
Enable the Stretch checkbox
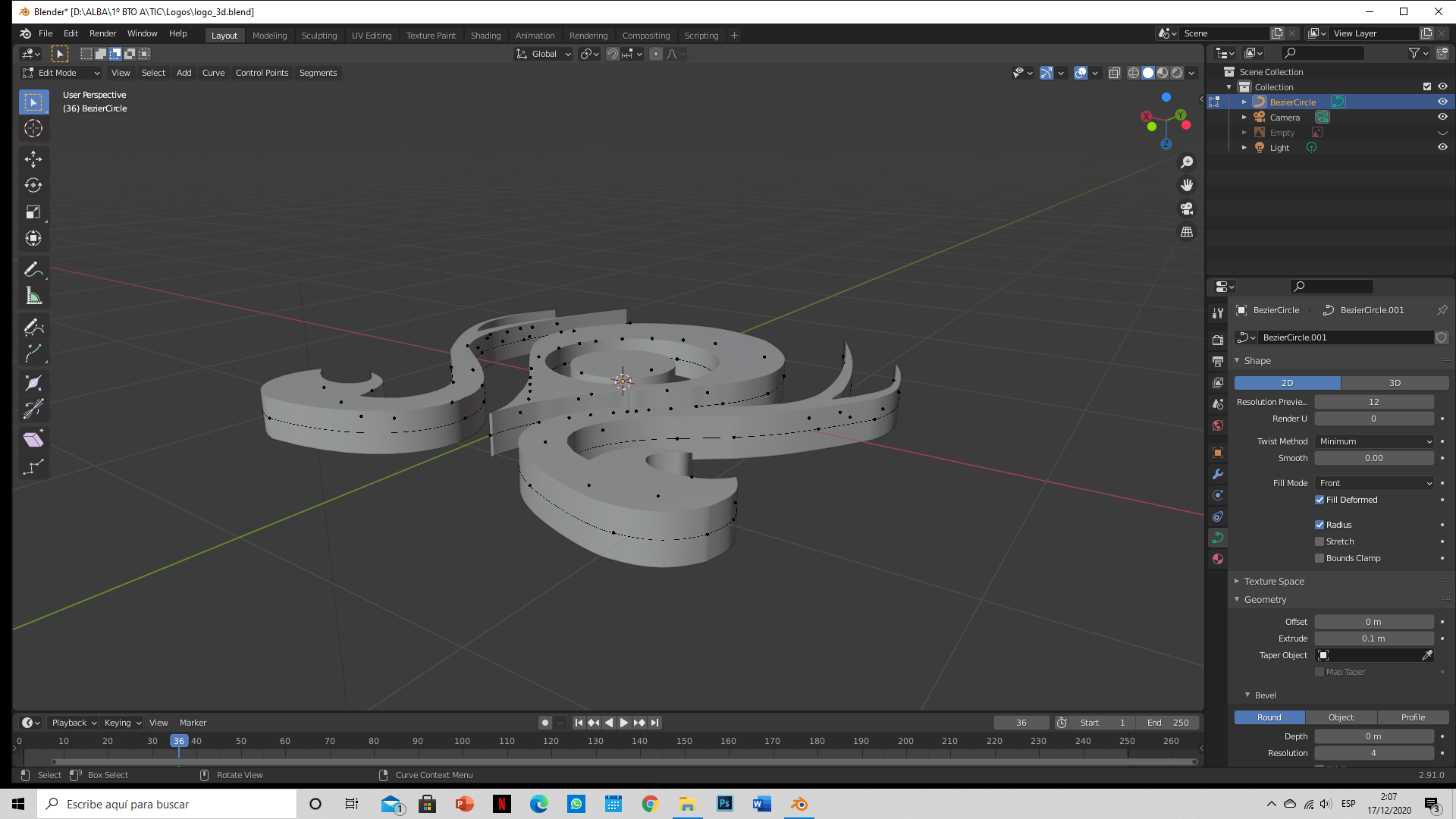(1319, 541)
